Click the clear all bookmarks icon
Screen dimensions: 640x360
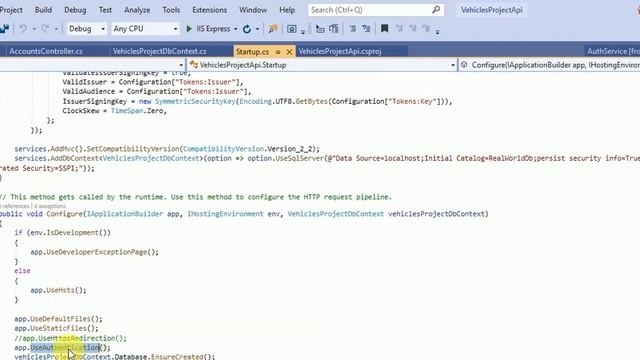click(x=426, y=28)
